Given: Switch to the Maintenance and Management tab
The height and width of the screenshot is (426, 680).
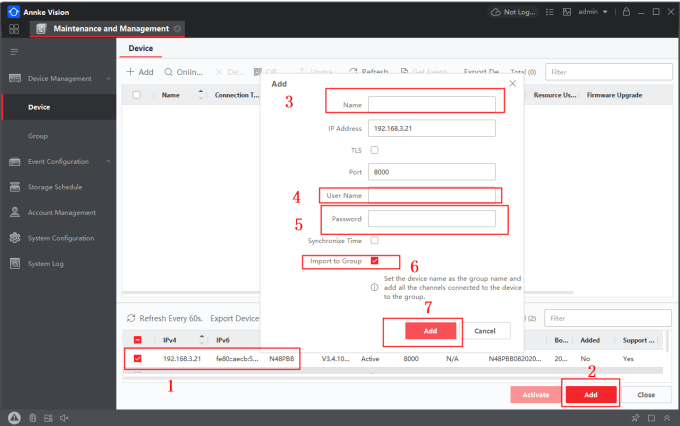Looking at the screenshot, I should pyautogui.click(x=104, y=28).
